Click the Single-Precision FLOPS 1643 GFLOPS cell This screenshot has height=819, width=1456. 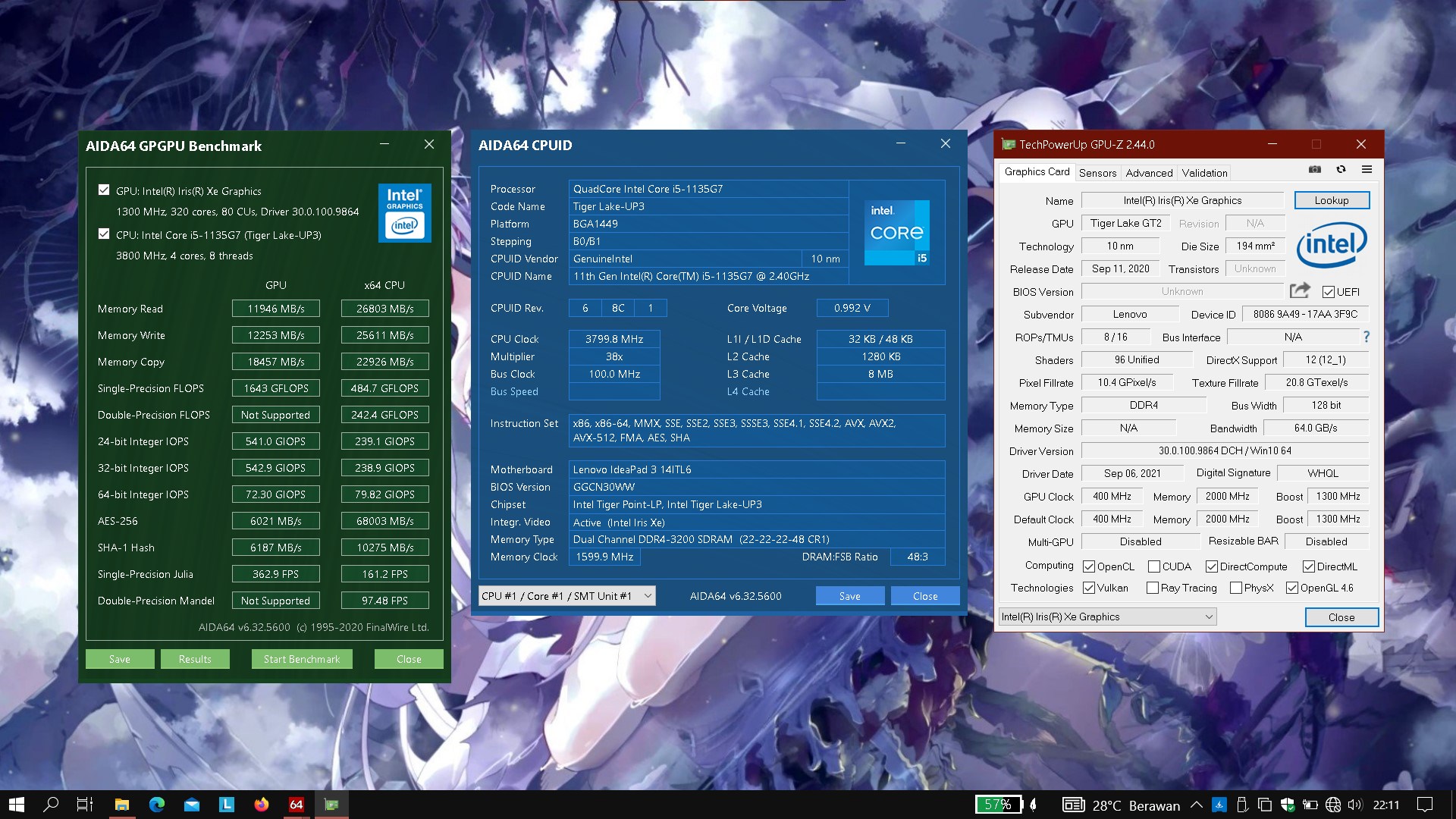(276, 388)
